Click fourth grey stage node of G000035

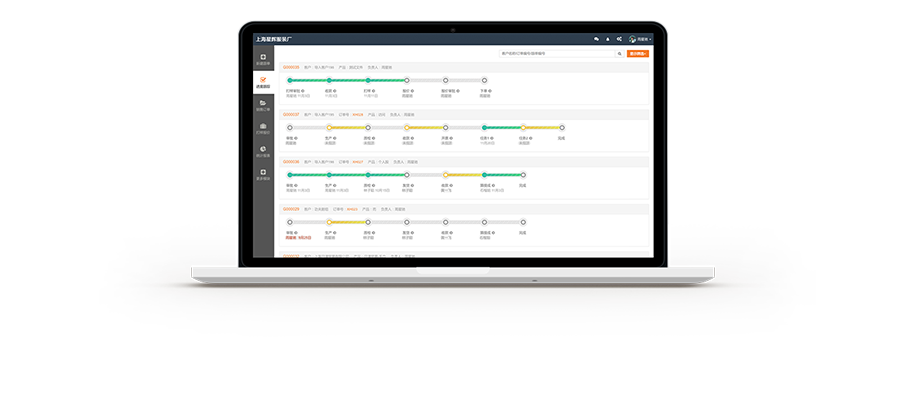coord(407,80)
